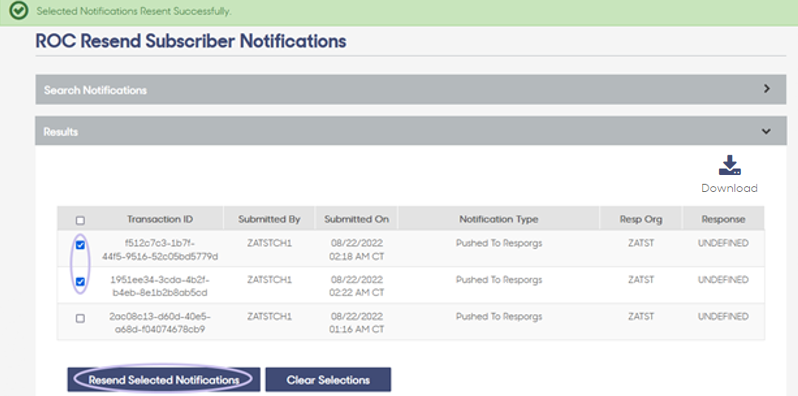798x396 pixels.
Task: Uncheck the 1951ee34 transaction checkbox
Action: (80, 281)
